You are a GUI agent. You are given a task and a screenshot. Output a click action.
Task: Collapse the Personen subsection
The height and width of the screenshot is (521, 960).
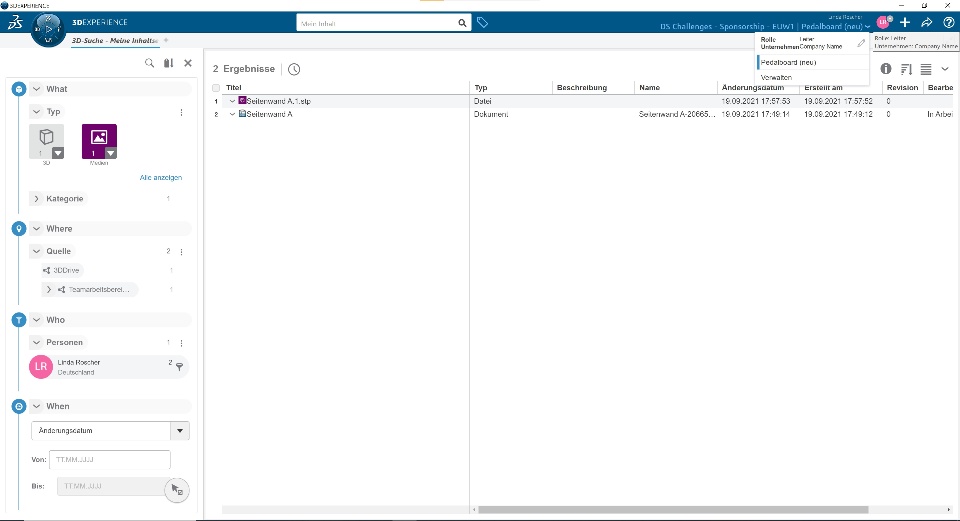36,343
